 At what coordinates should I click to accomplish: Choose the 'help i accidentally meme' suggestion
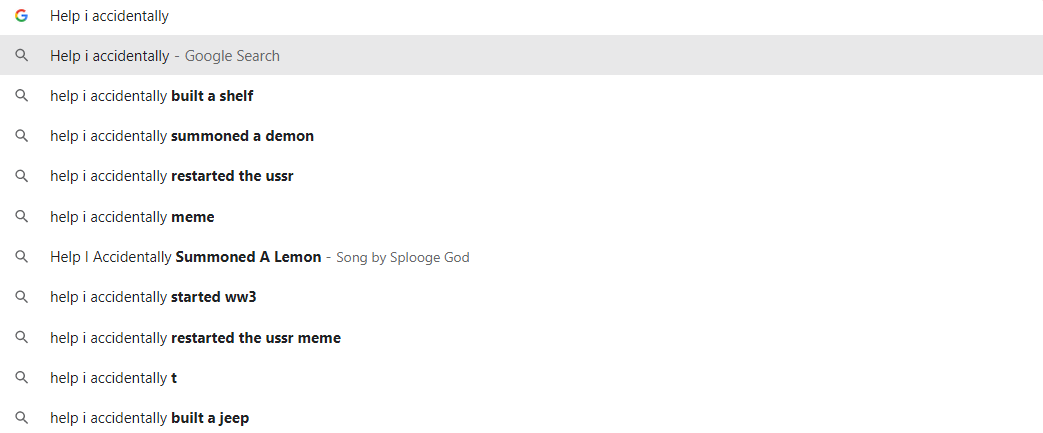point(132,217)
